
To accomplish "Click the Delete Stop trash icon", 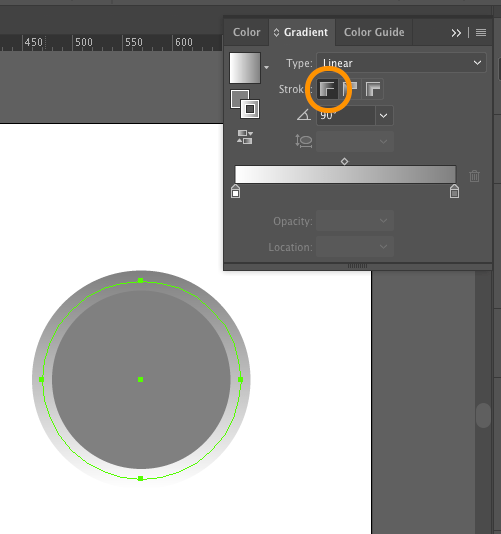I will point(474,176).
